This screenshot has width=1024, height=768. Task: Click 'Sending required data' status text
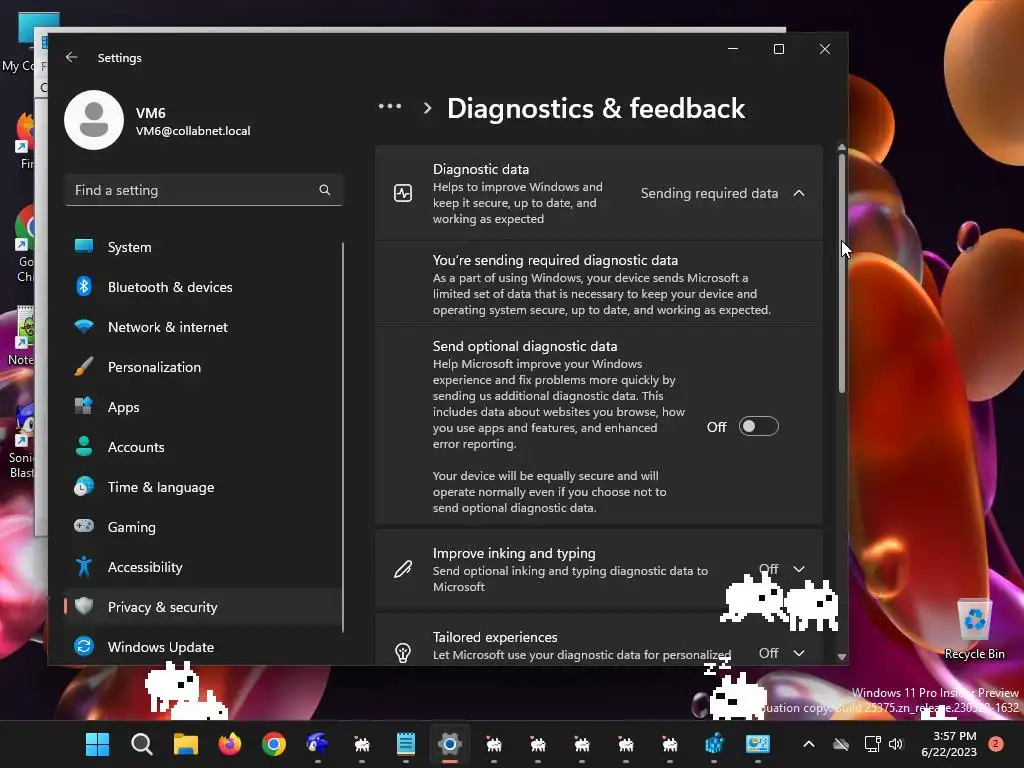click(x=709, y=193)
